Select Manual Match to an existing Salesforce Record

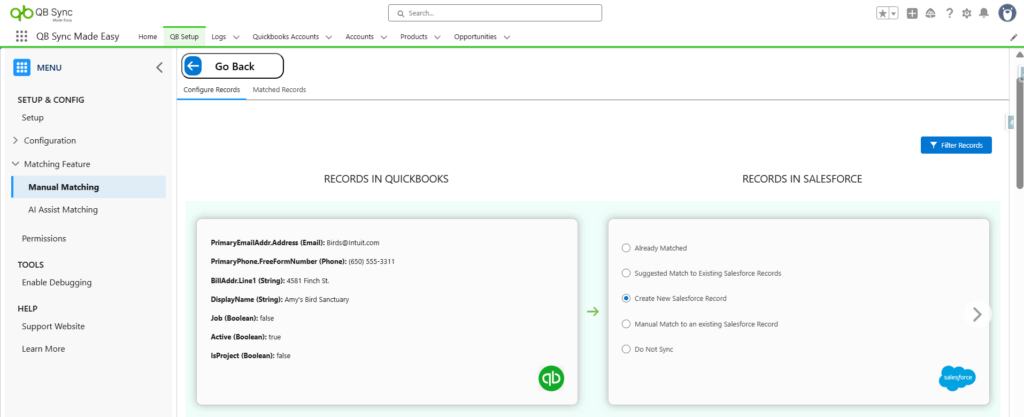pyautogui.click(x=626, y=324)
